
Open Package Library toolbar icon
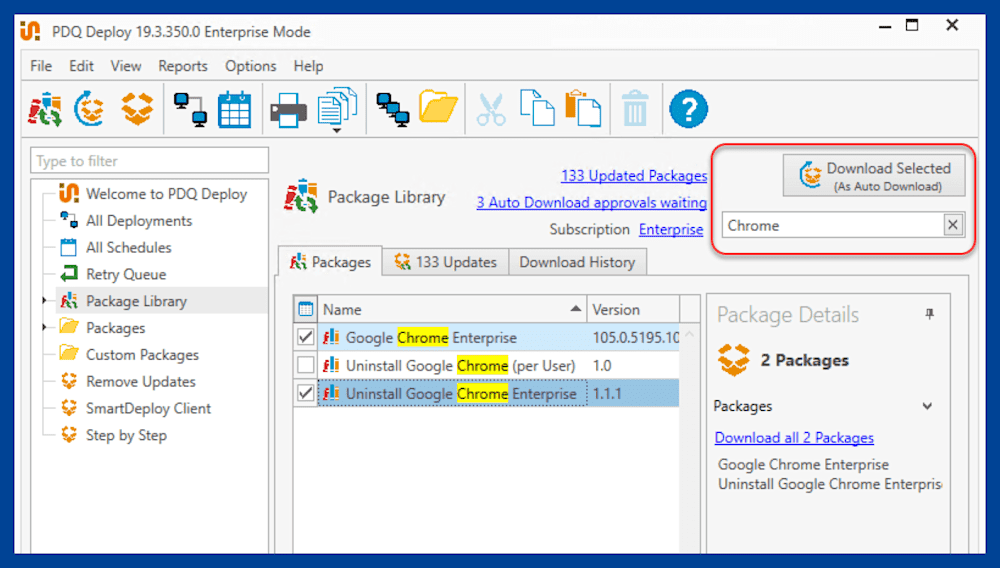coord(45,109)
